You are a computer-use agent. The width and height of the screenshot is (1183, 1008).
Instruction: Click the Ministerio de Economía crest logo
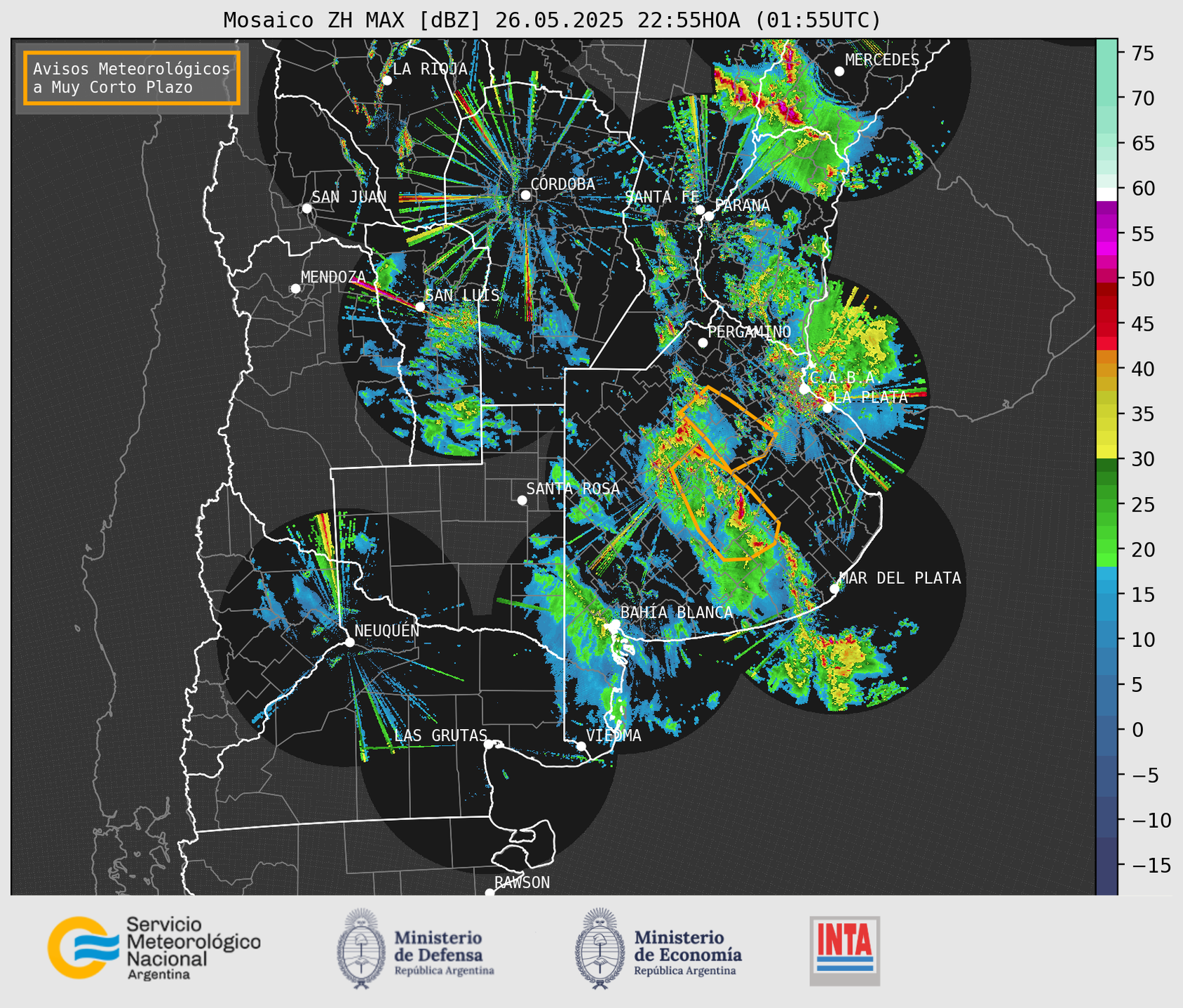click(x=600, y=948)
